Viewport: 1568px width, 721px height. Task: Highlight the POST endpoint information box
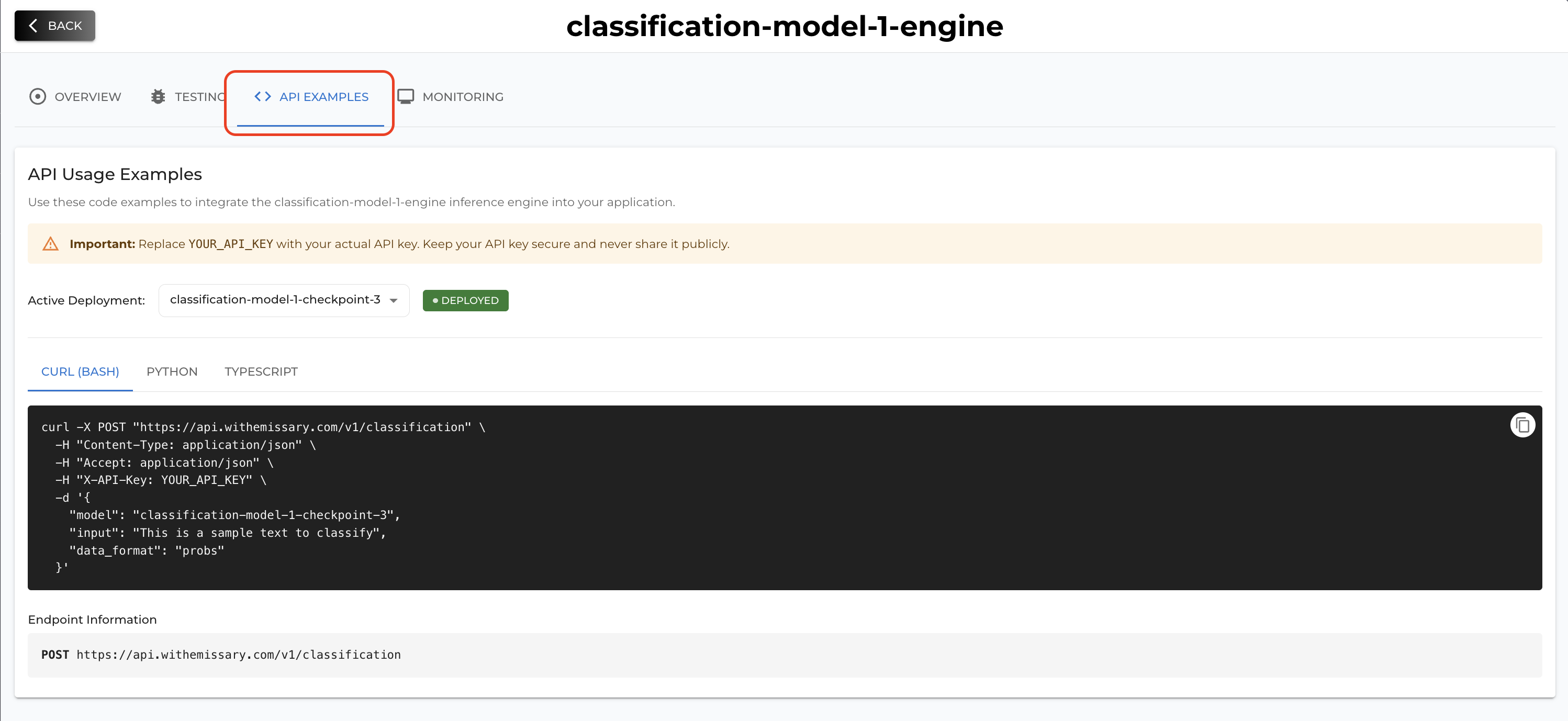(x=784, y=655)
